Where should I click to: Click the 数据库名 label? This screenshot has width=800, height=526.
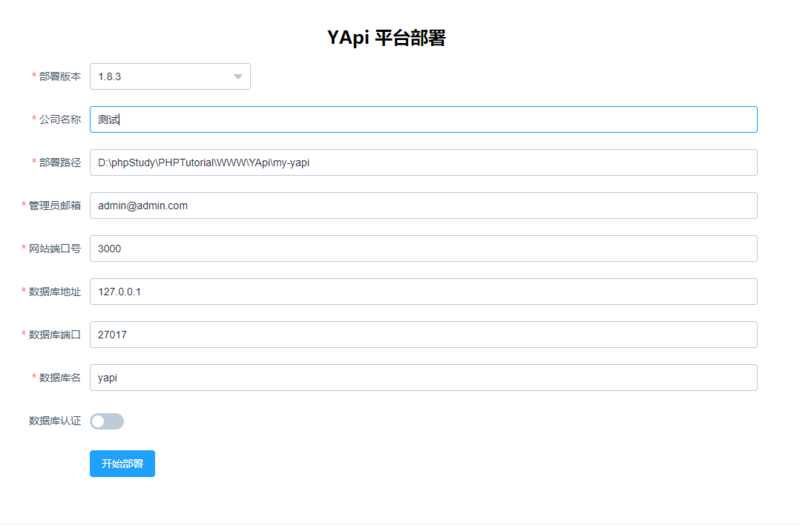tap(60, 378)
